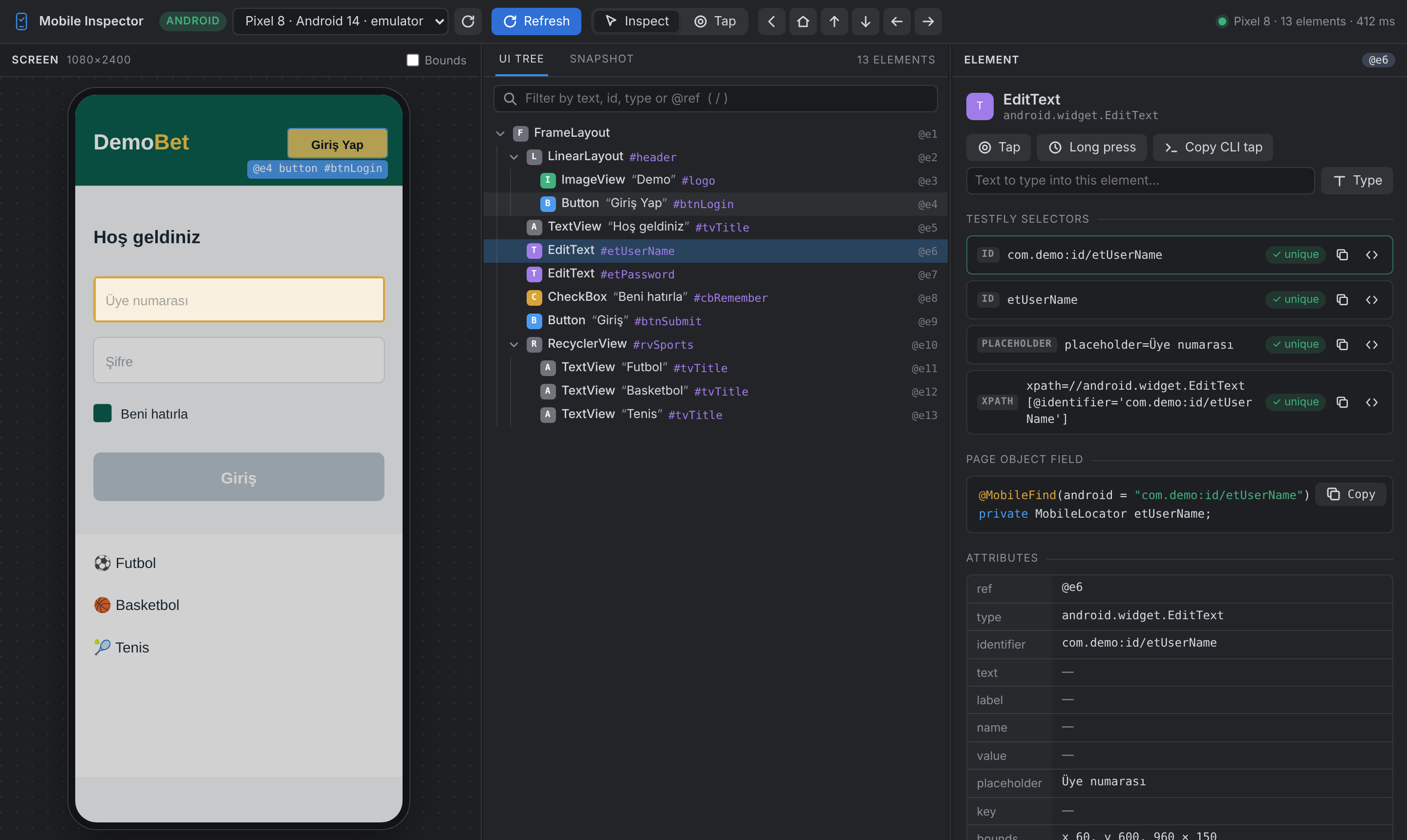Show code for etUserName ID selector
1407x840 pixels.
click(x=1371, y=299)
